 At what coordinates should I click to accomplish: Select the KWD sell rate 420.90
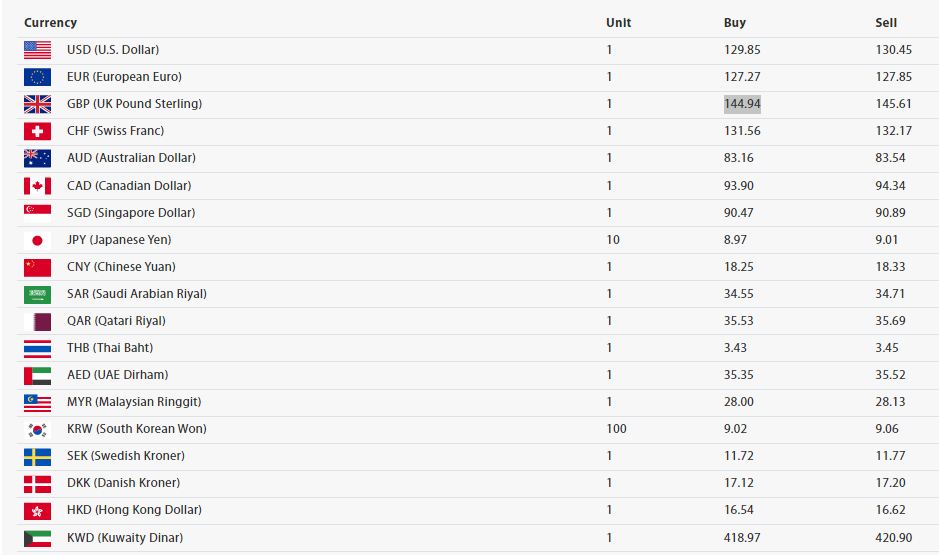point(893,538)
